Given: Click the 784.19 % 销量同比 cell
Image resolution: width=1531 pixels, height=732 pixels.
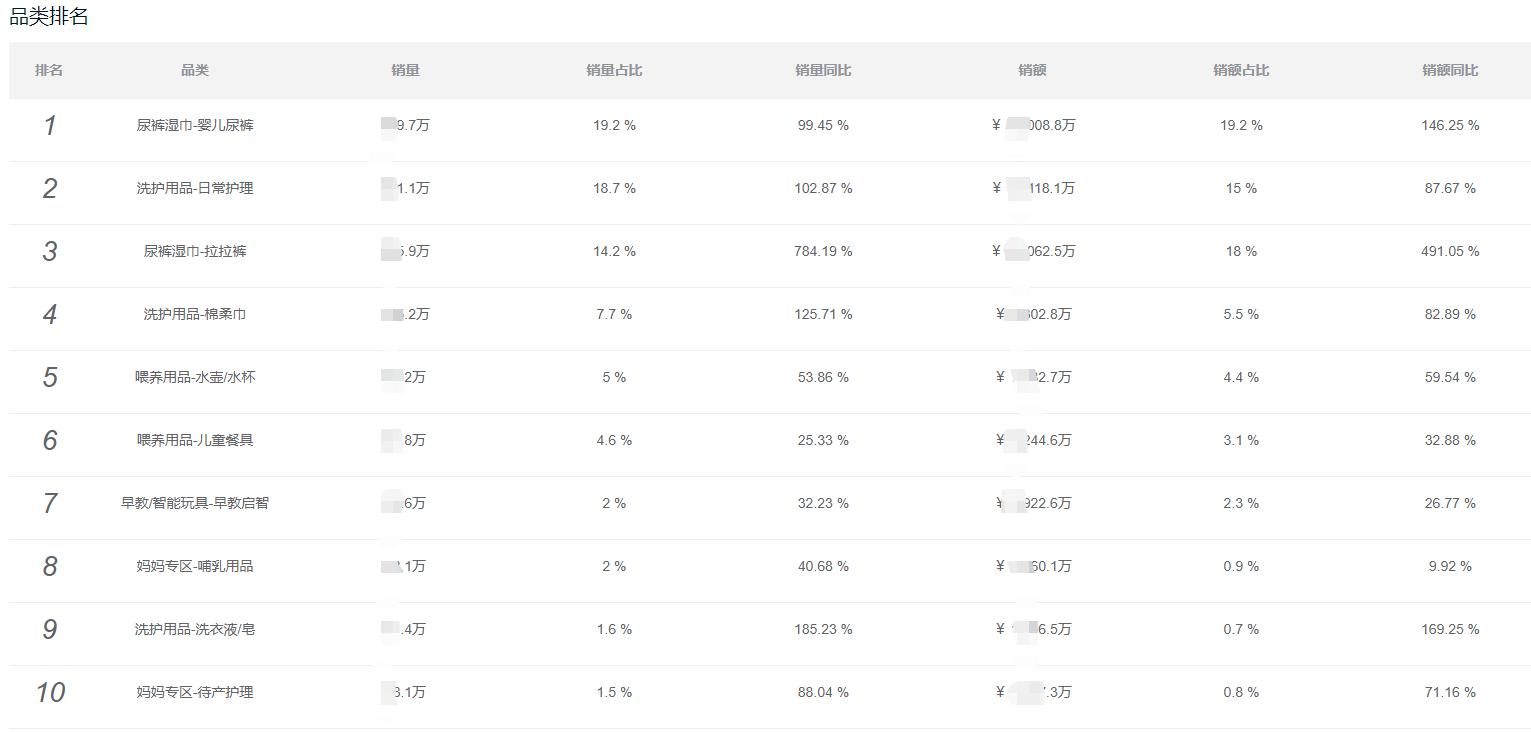Looking at the screenshot, I should (x=823, y=251).
